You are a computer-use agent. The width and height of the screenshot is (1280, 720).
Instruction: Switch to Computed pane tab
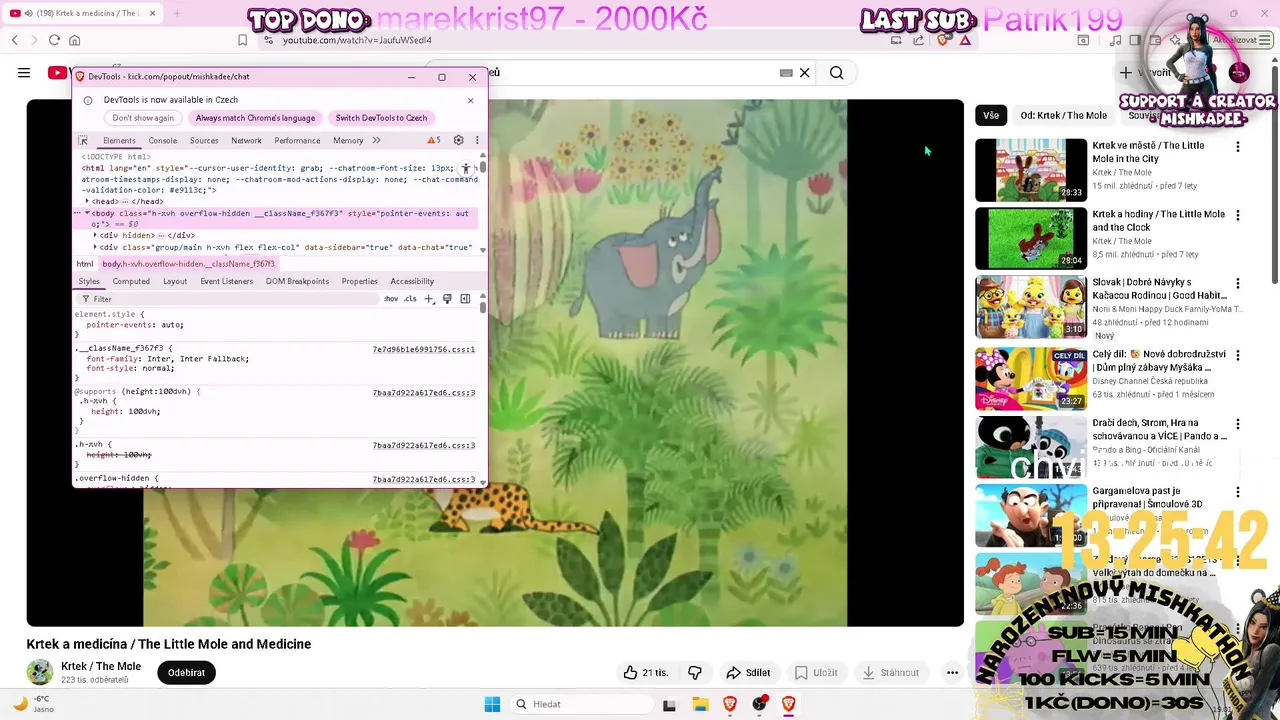131,281
